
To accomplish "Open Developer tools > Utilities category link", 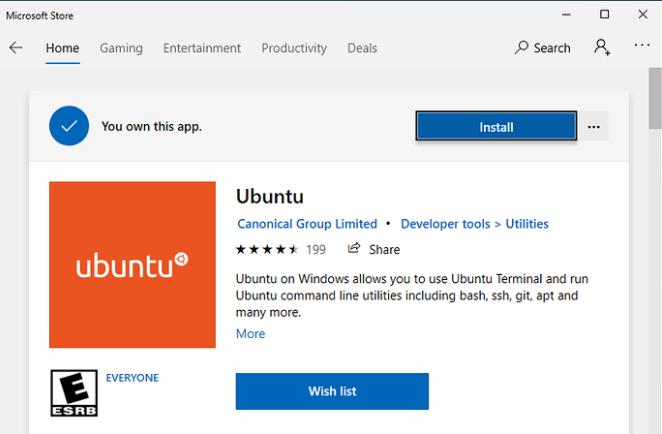I will 474,224.
